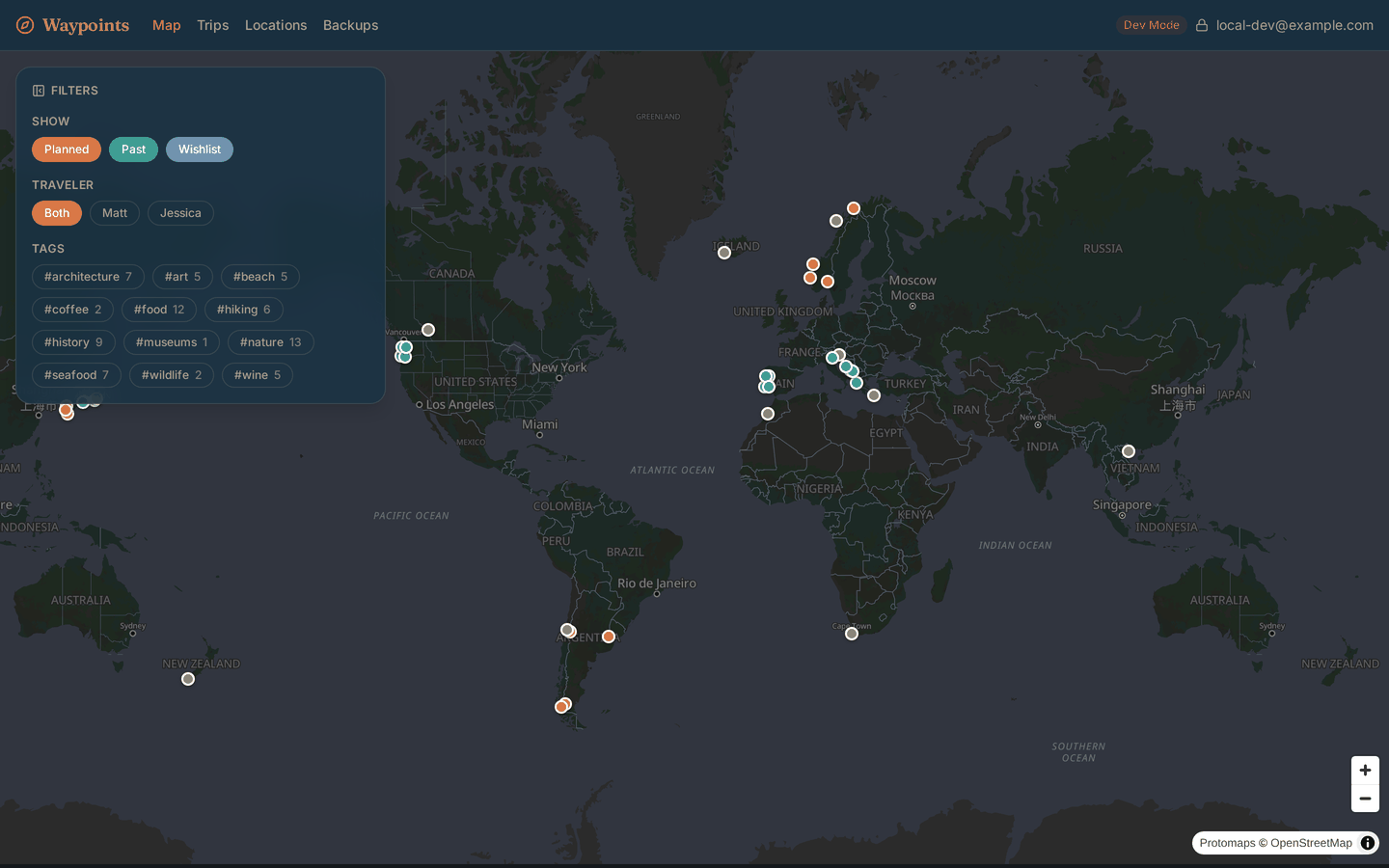Click the FILTERS panel heading
This screenshot has width=1389, height=868.
tap(74, 91)
